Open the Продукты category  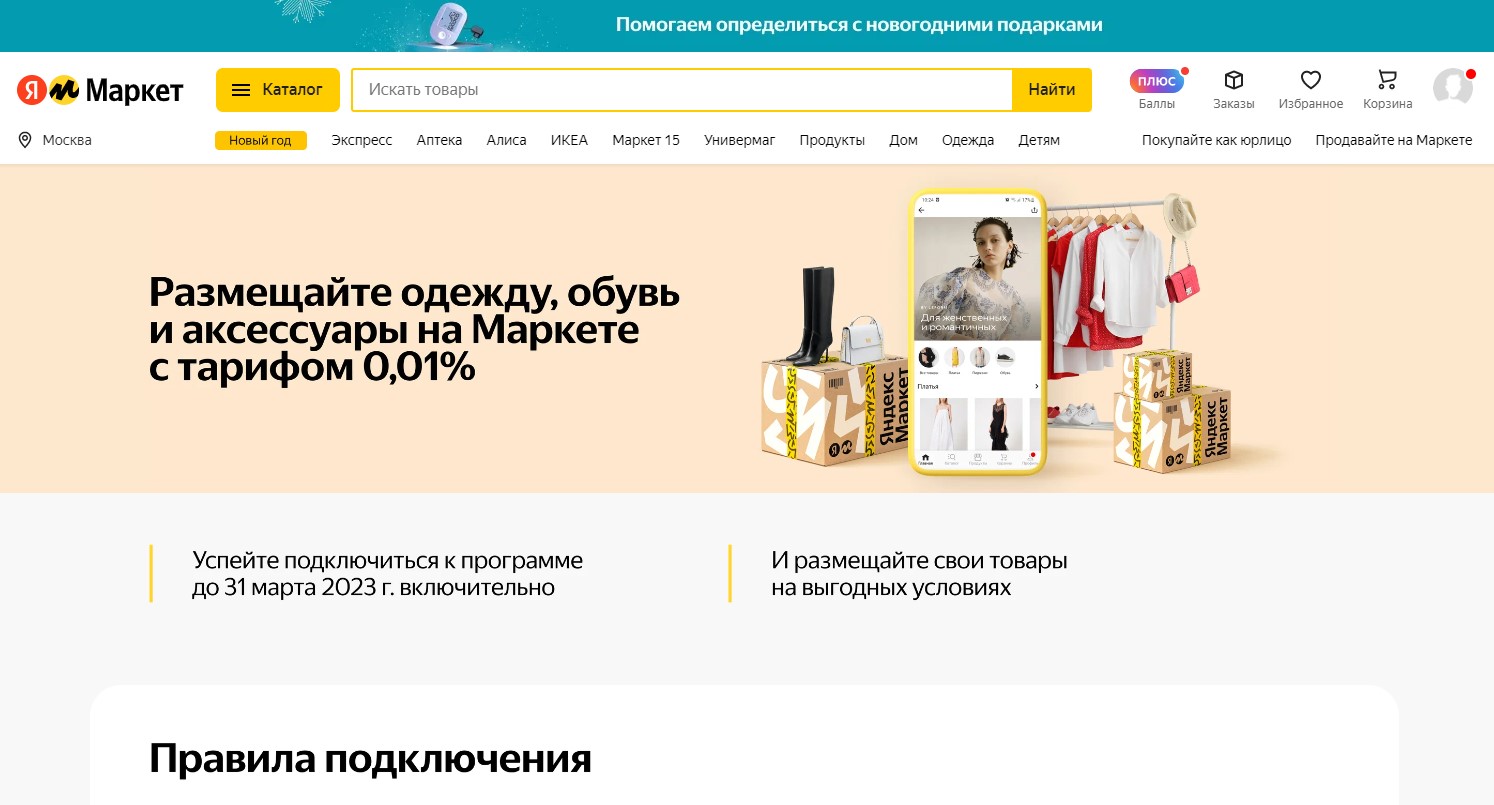click(x=832, y=140)
